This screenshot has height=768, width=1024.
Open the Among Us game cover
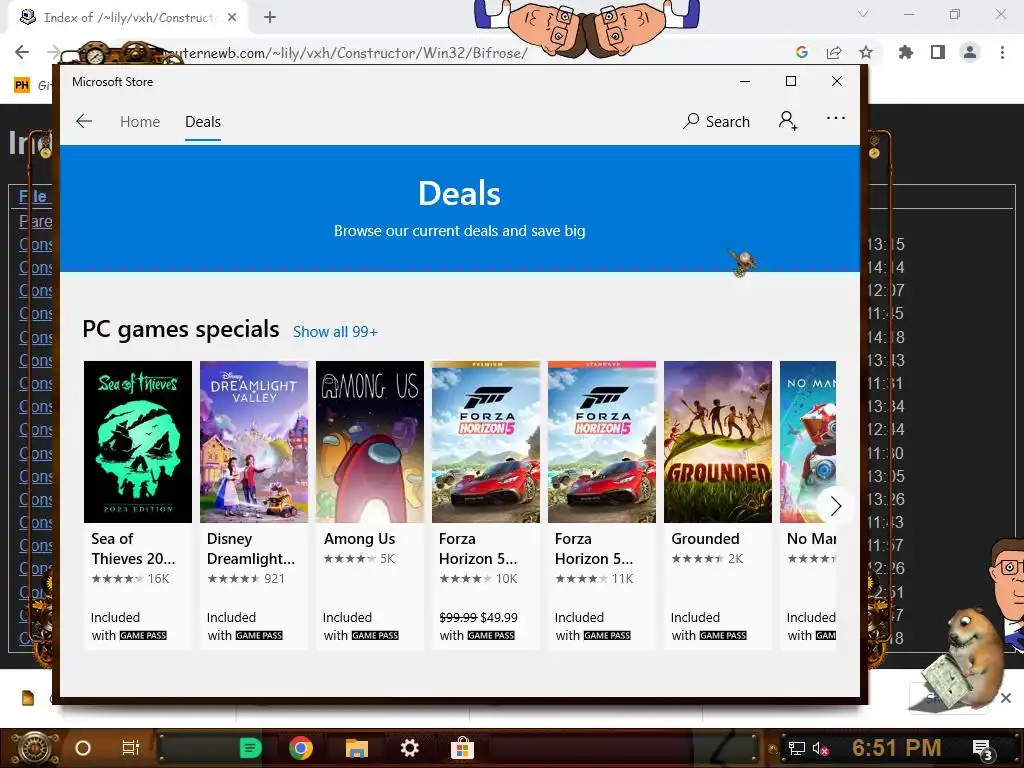point(370,441)
